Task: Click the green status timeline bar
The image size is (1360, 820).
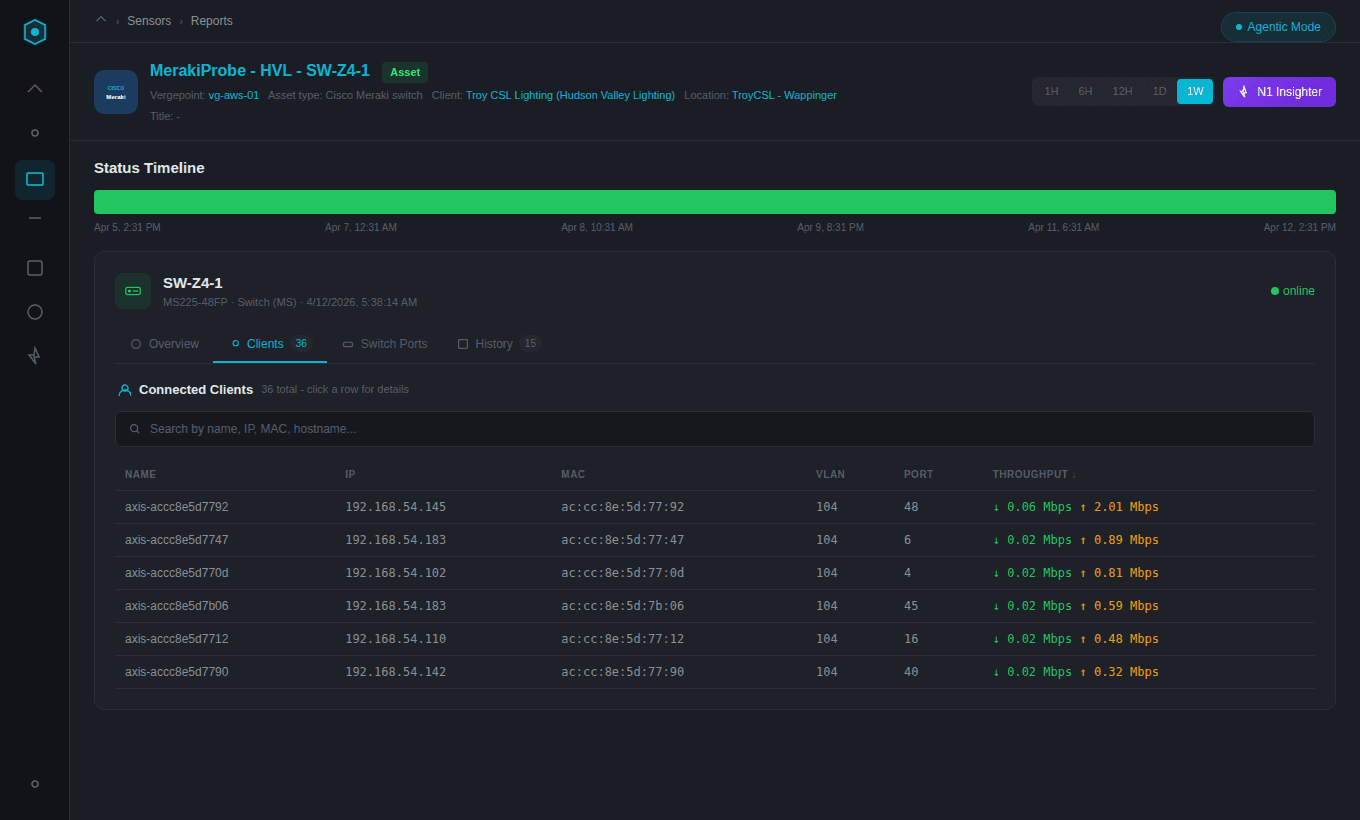Action: tap(715, 202)
